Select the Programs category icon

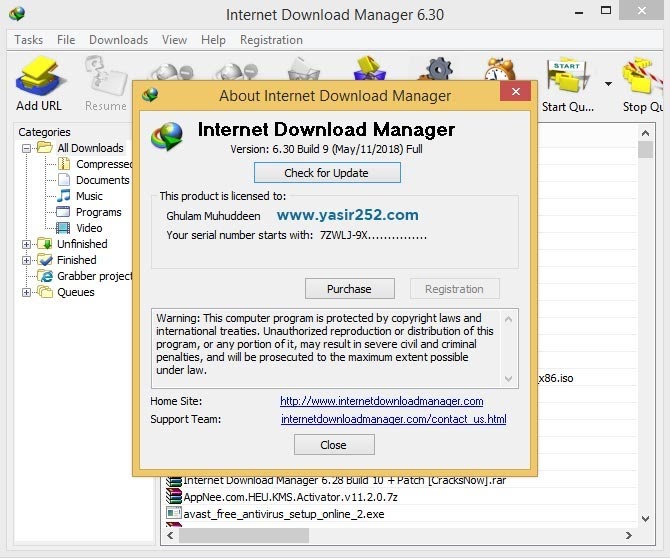pos(63,211)
